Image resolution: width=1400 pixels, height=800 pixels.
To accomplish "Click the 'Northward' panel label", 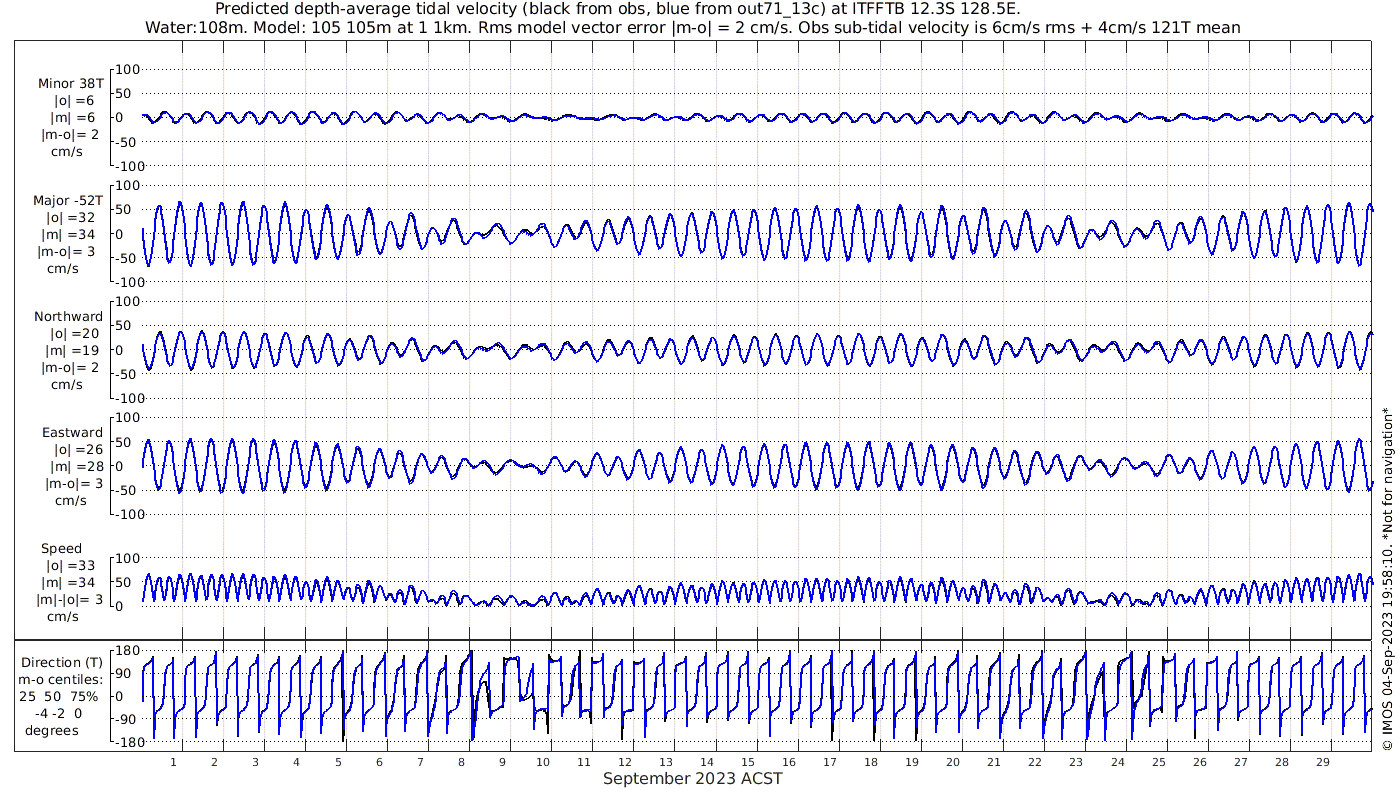I will (68, 316).
